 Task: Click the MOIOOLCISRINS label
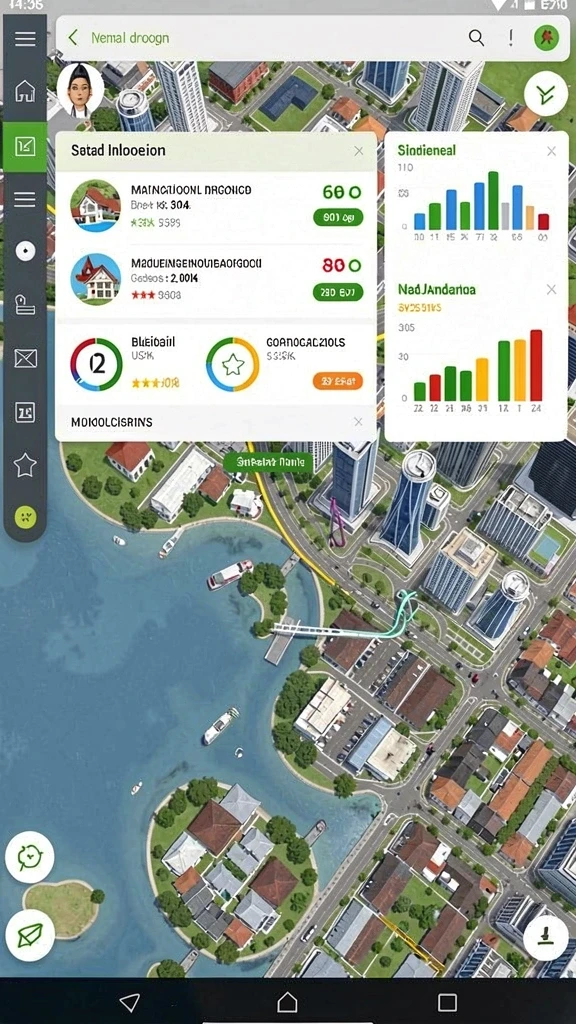[x=112, y=423]
